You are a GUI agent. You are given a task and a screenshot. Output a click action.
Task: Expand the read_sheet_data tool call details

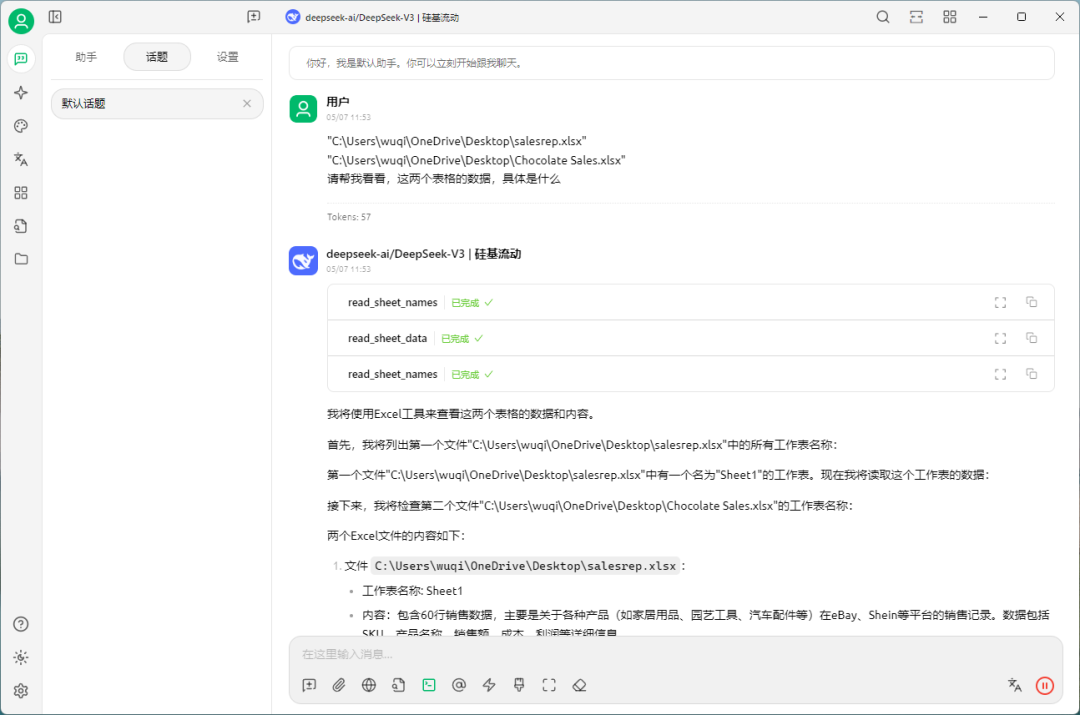point(1000,338)
